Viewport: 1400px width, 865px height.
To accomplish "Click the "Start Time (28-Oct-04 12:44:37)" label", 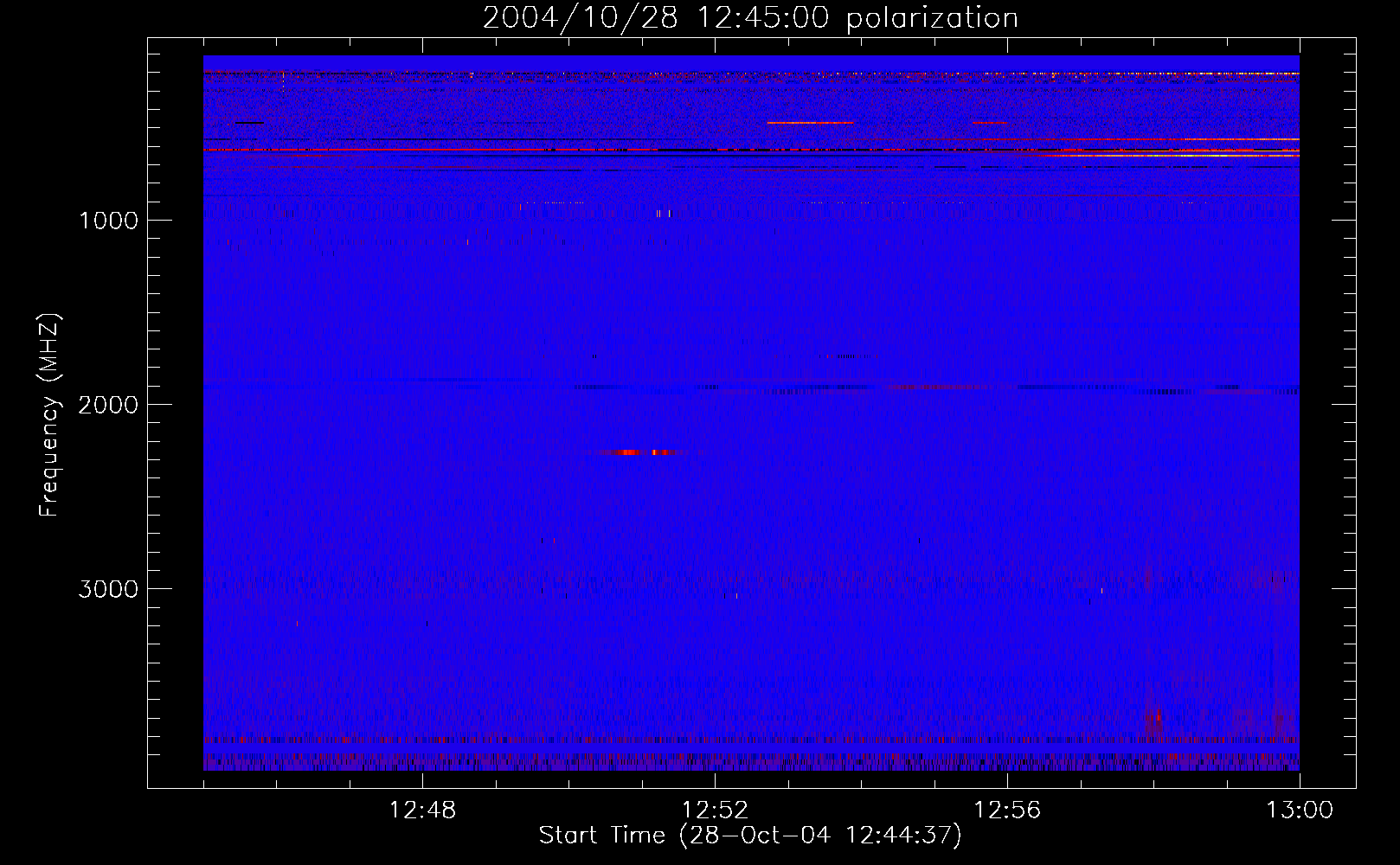I will pos(750,836).
